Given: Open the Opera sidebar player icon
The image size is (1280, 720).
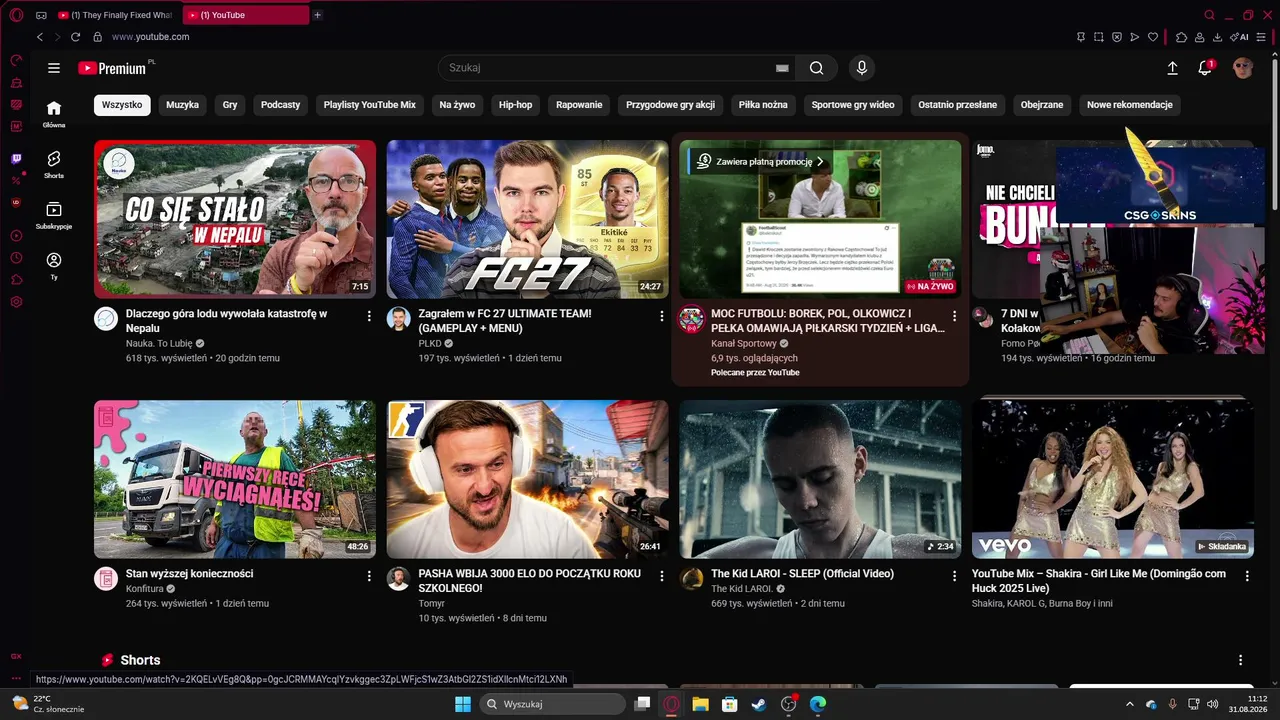Looking at the screenshot, I should click(16, 236).
